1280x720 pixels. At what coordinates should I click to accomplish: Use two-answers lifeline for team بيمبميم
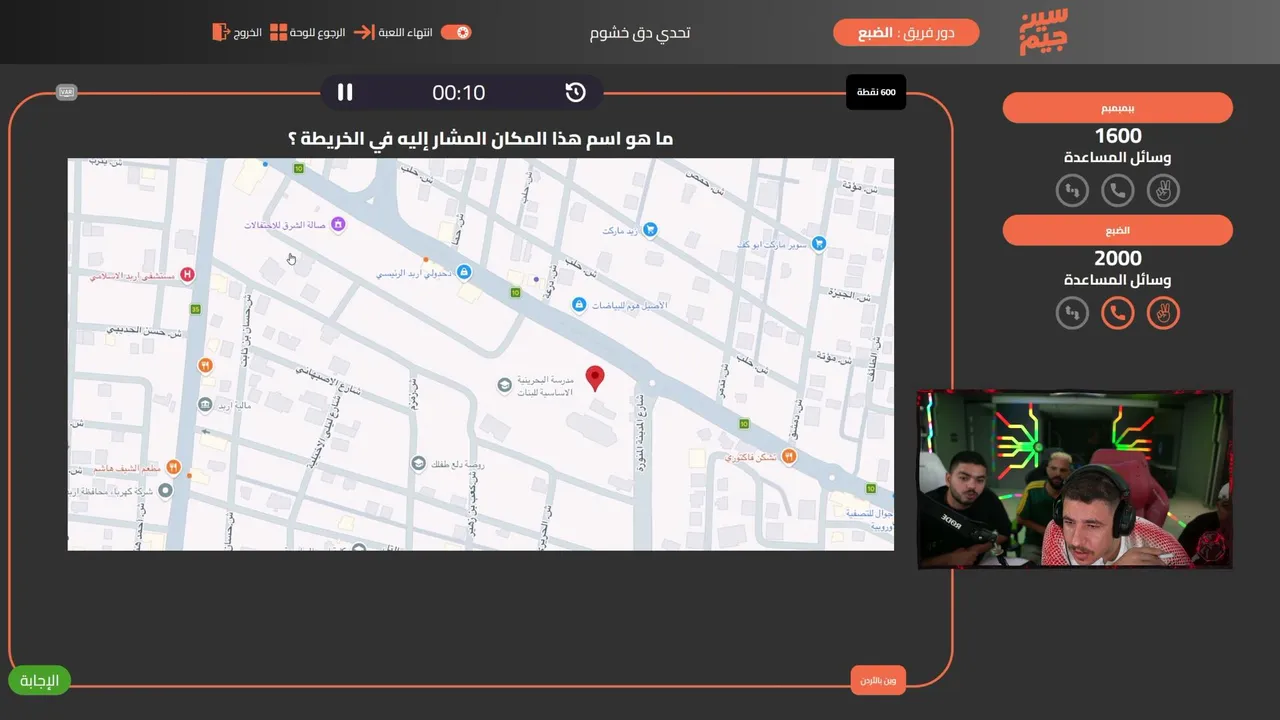click(x=1163, y=190)
